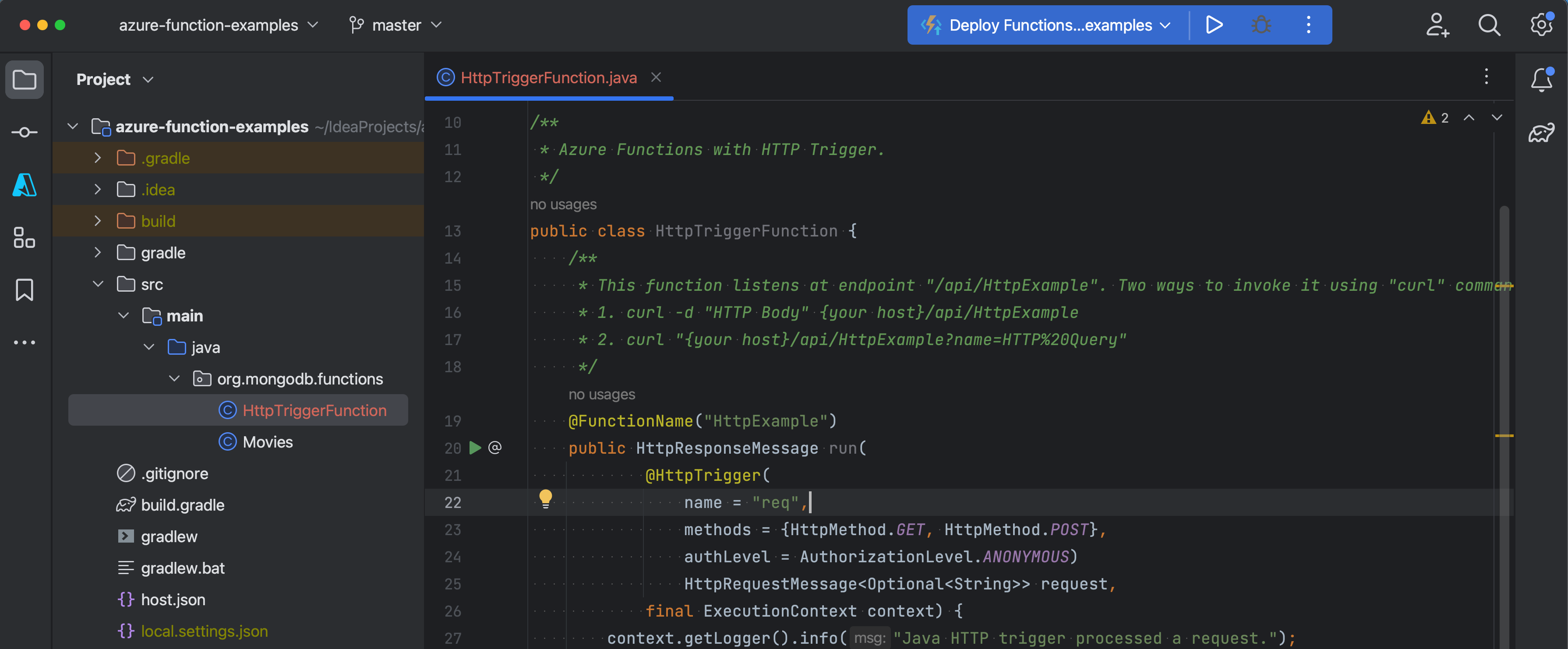Run the Deploy Functions configuration

[x=1214, y=25]
